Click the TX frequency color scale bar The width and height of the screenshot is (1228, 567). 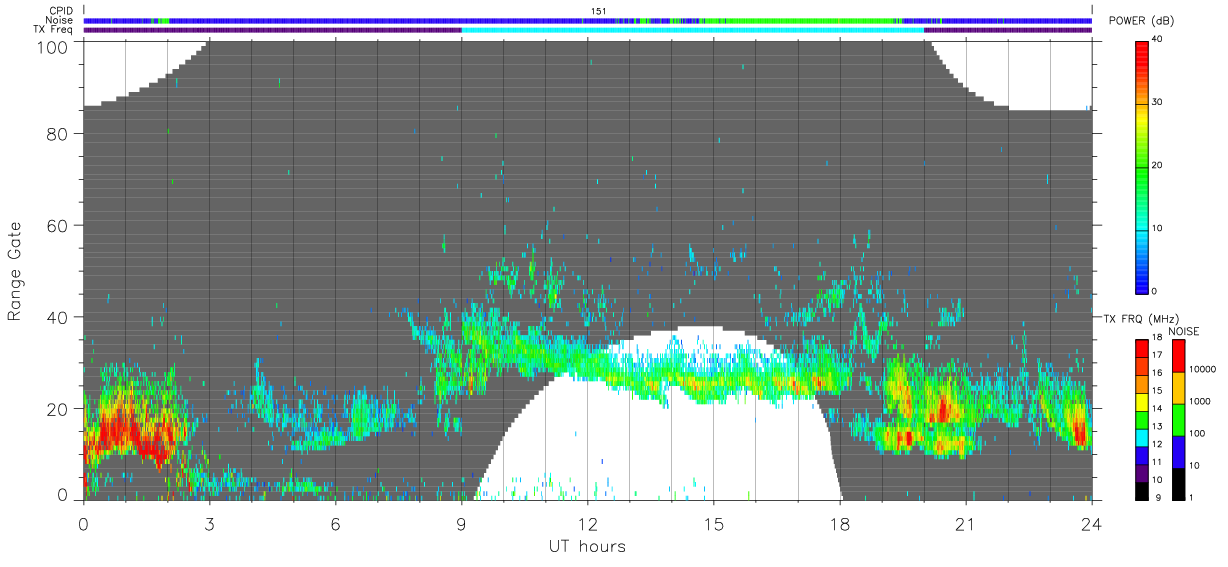[x=1144, y=419]
